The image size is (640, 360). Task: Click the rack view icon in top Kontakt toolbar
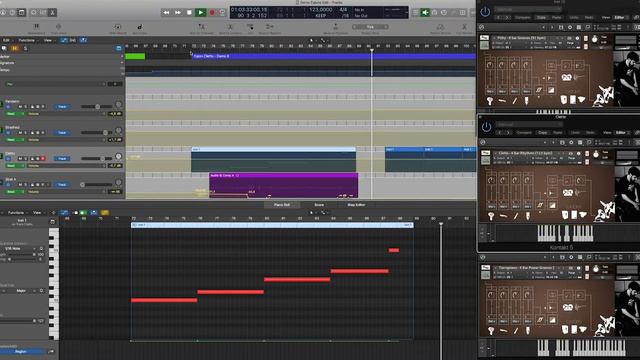[579, 27]
